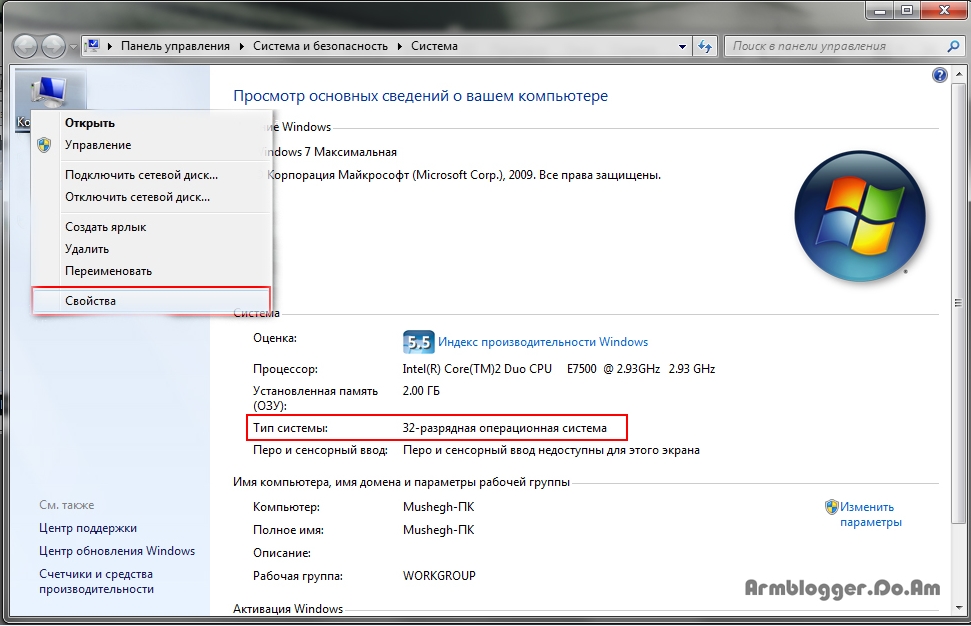
Task: Open Центр поддержки link
Action: (88, 528)
